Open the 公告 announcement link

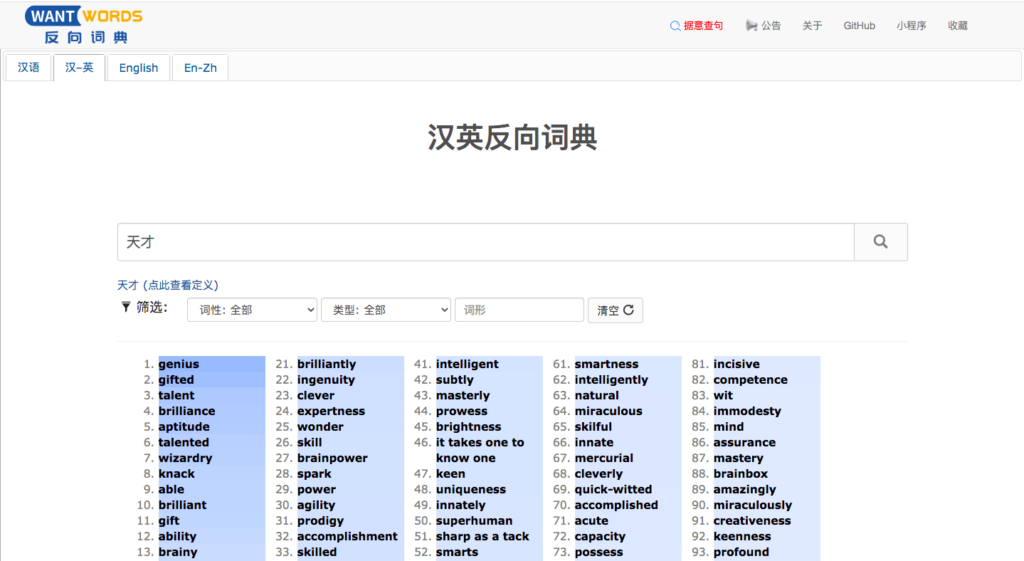point(763,26)
